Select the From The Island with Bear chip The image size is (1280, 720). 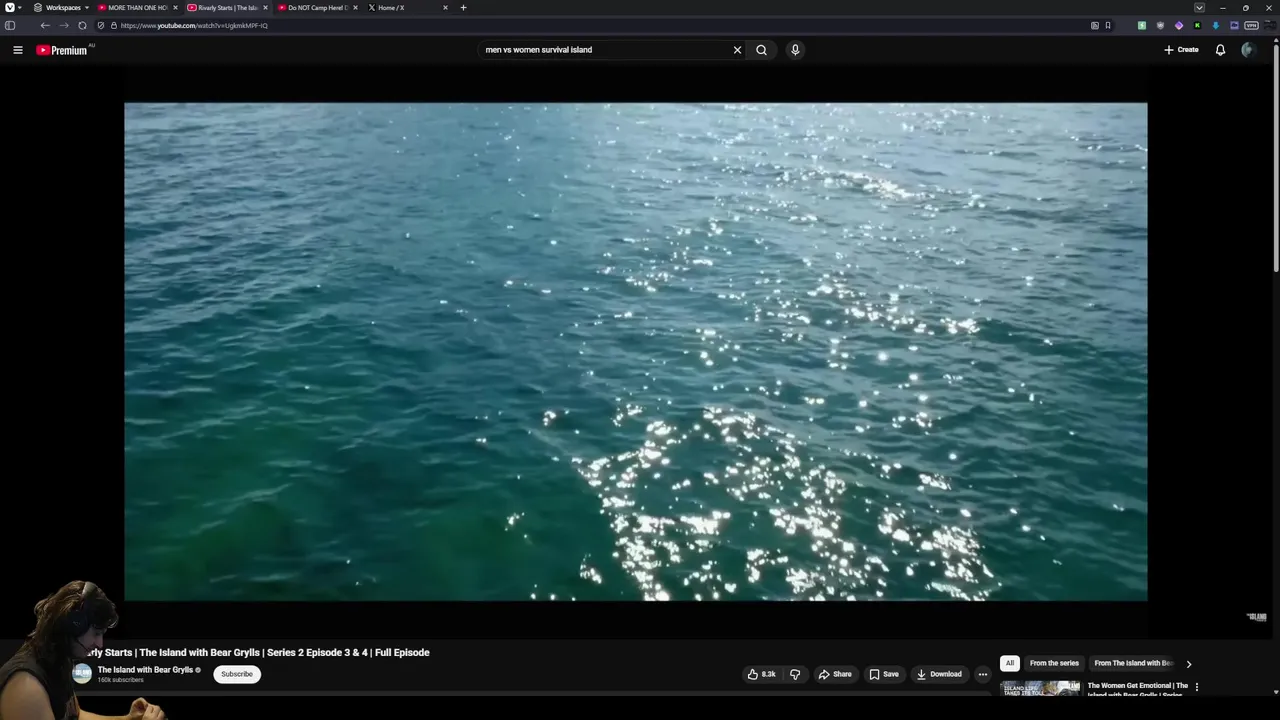click(1133, 663)
